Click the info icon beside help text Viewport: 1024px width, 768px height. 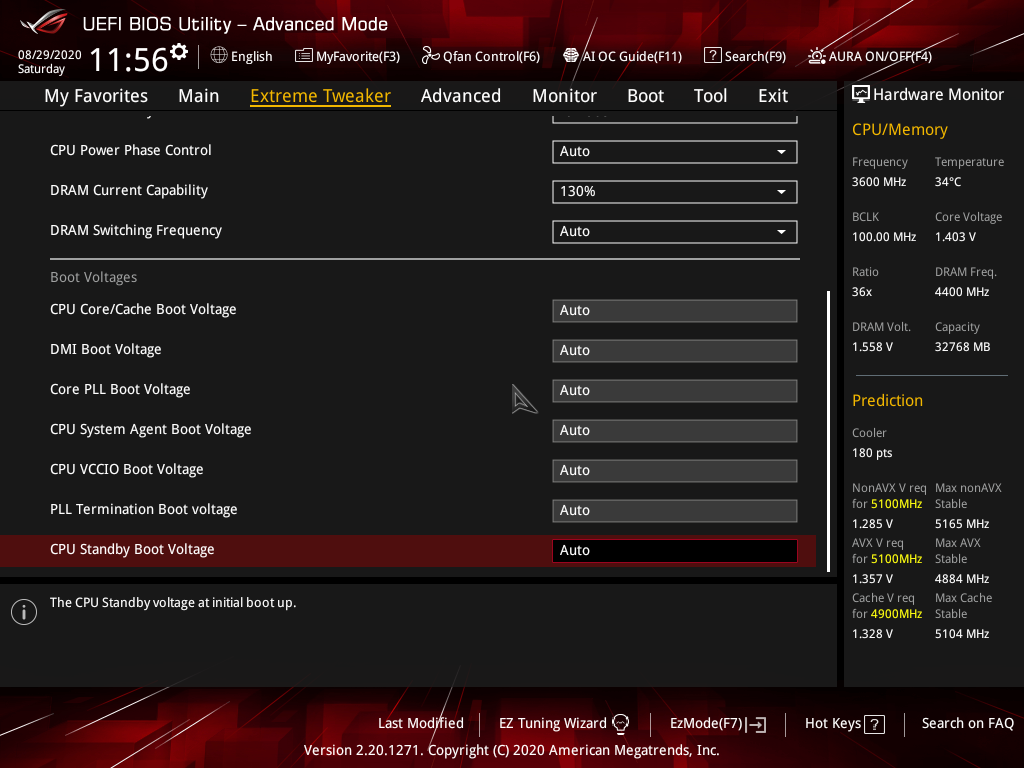pos(24,612)
